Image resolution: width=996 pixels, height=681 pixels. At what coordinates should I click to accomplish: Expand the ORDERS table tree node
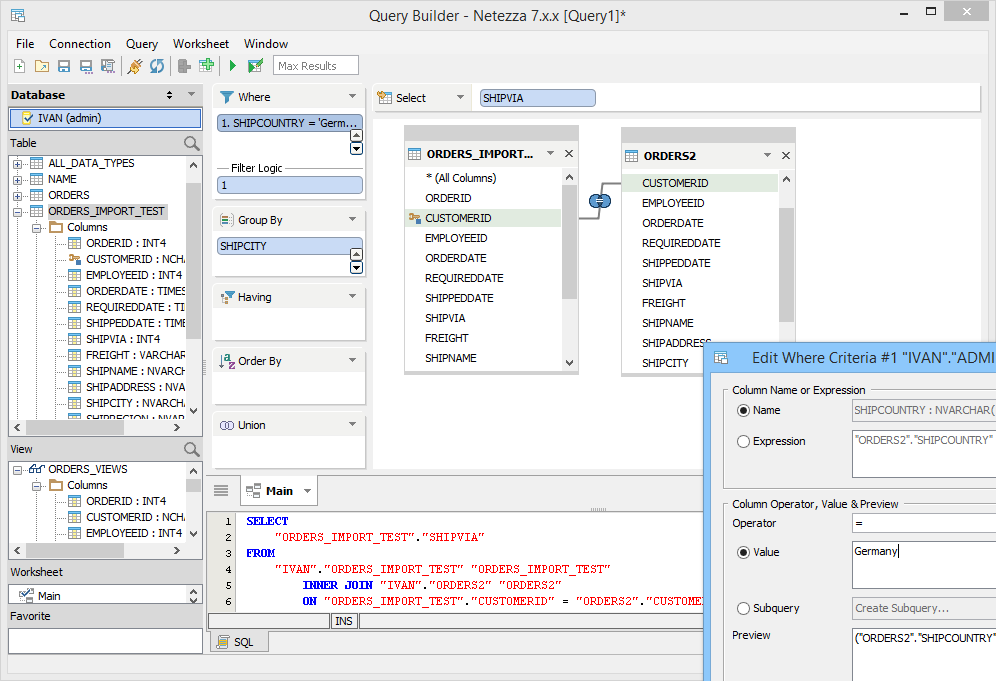point(17,195)
